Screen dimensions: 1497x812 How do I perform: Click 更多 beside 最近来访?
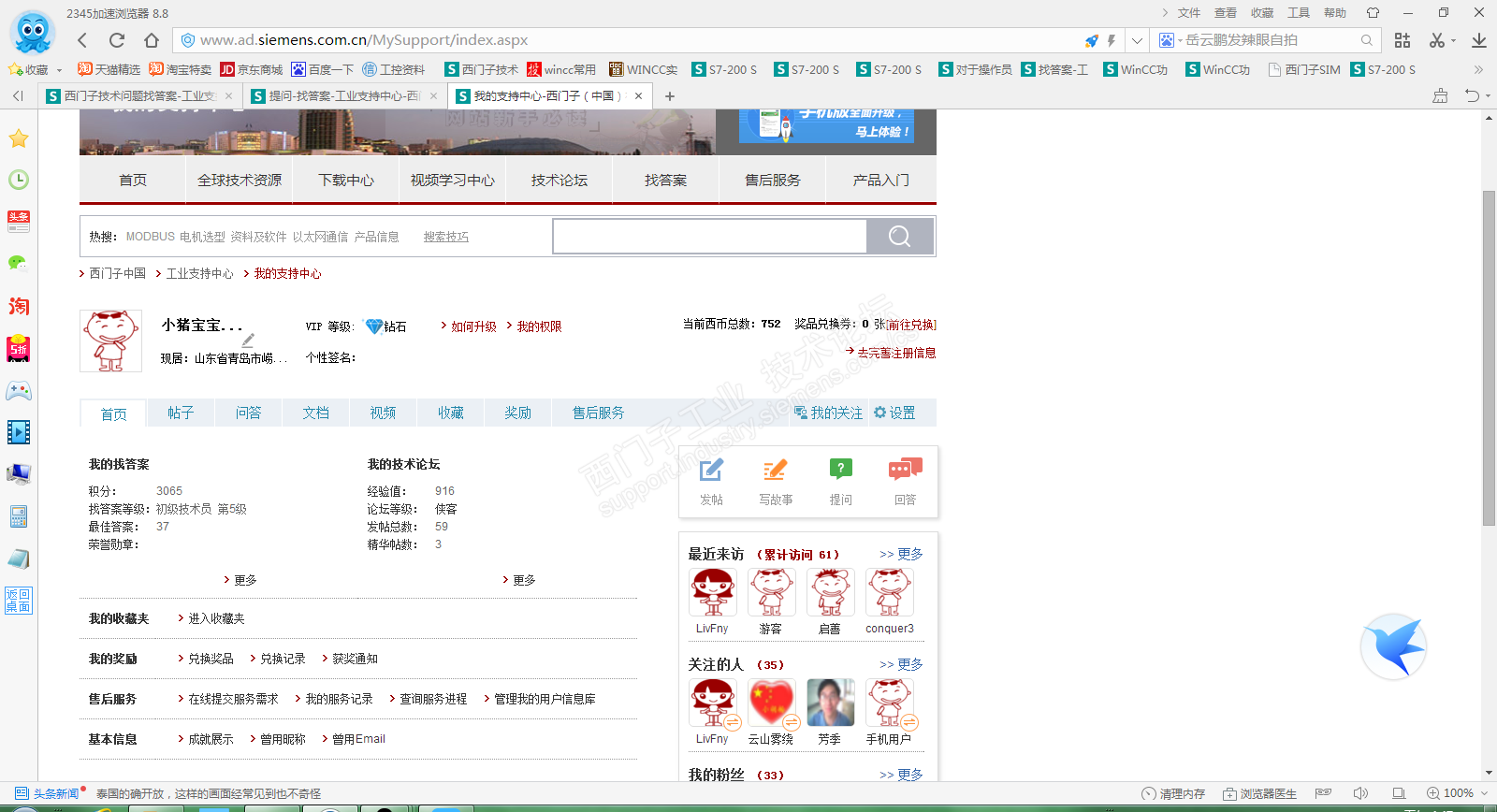click(x=901, y=554)
